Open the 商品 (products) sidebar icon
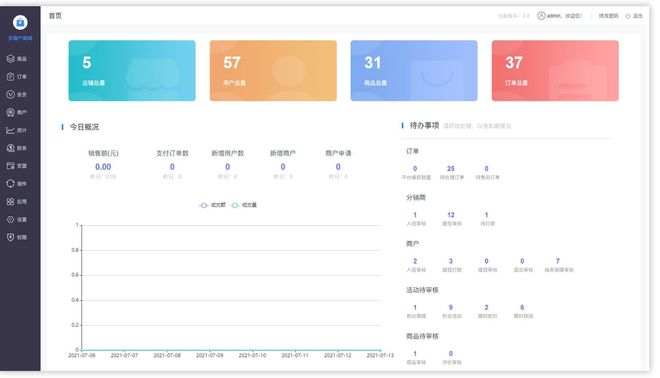Screen dimensions: 660x378 point(11,59)
